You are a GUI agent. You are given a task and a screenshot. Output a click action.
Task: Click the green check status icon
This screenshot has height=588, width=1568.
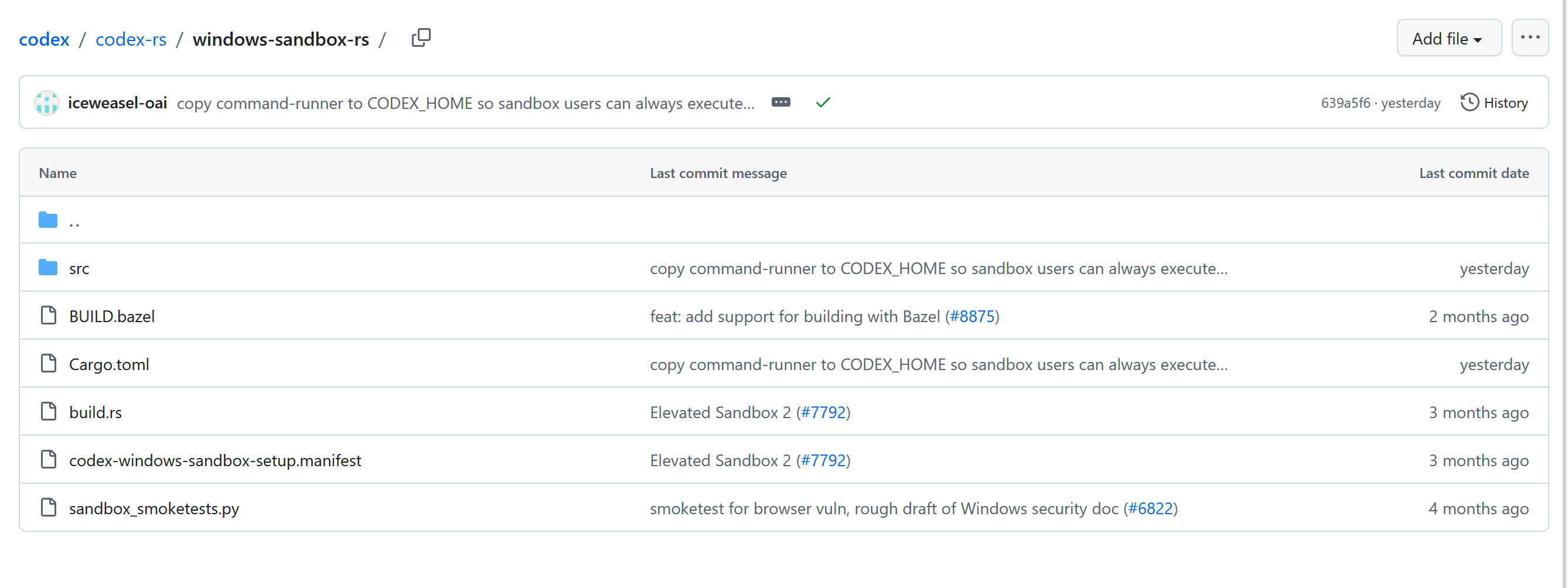(x=823, y=103)
